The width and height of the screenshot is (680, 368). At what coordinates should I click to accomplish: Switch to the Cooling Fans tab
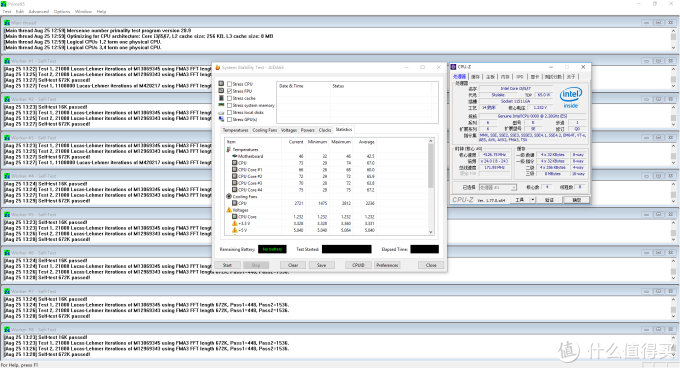(x=265, y=130)
